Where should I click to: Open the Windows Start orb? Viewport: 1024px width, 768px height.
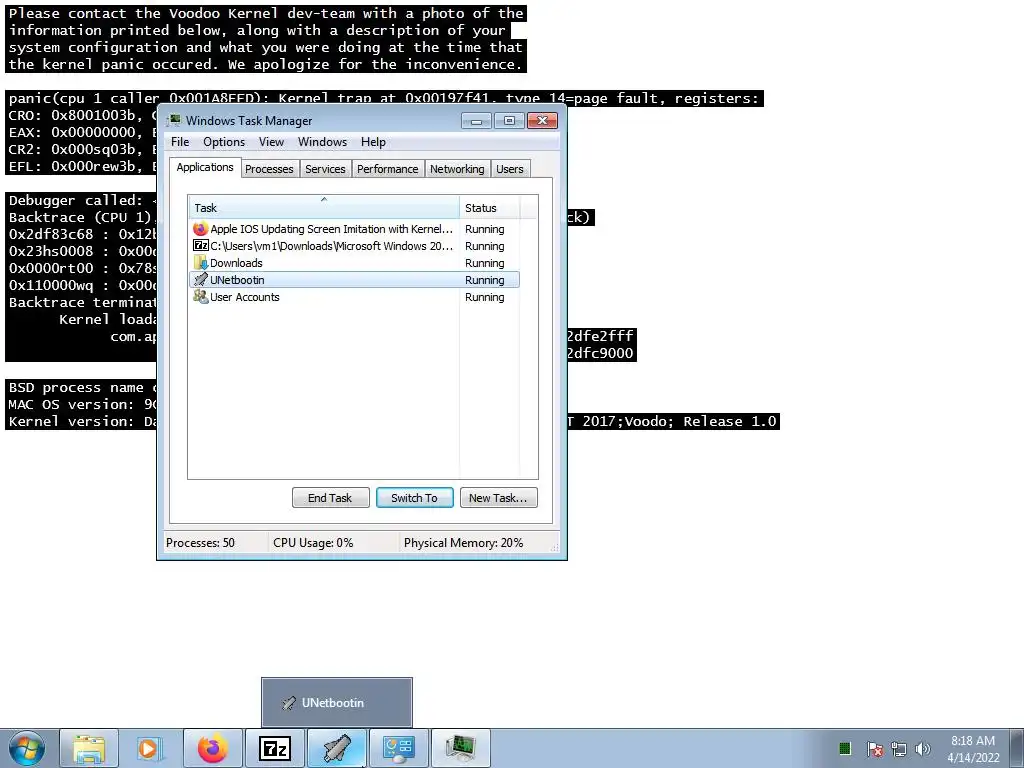point(27,748)
